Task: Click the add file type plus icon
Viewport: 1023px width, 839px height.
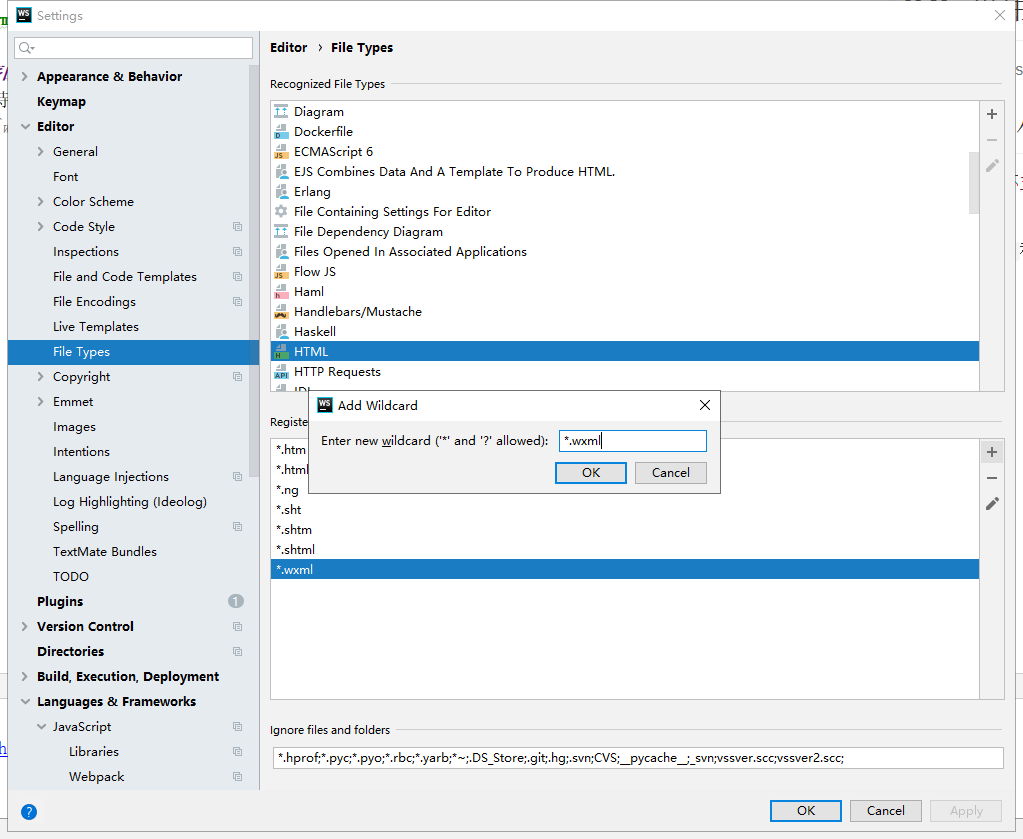Action: (992, 114)
